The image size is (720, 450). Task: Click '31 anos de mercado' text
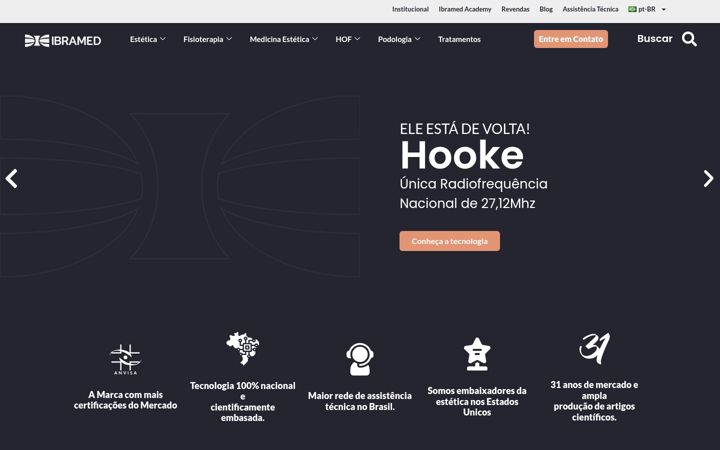[594, 385]
